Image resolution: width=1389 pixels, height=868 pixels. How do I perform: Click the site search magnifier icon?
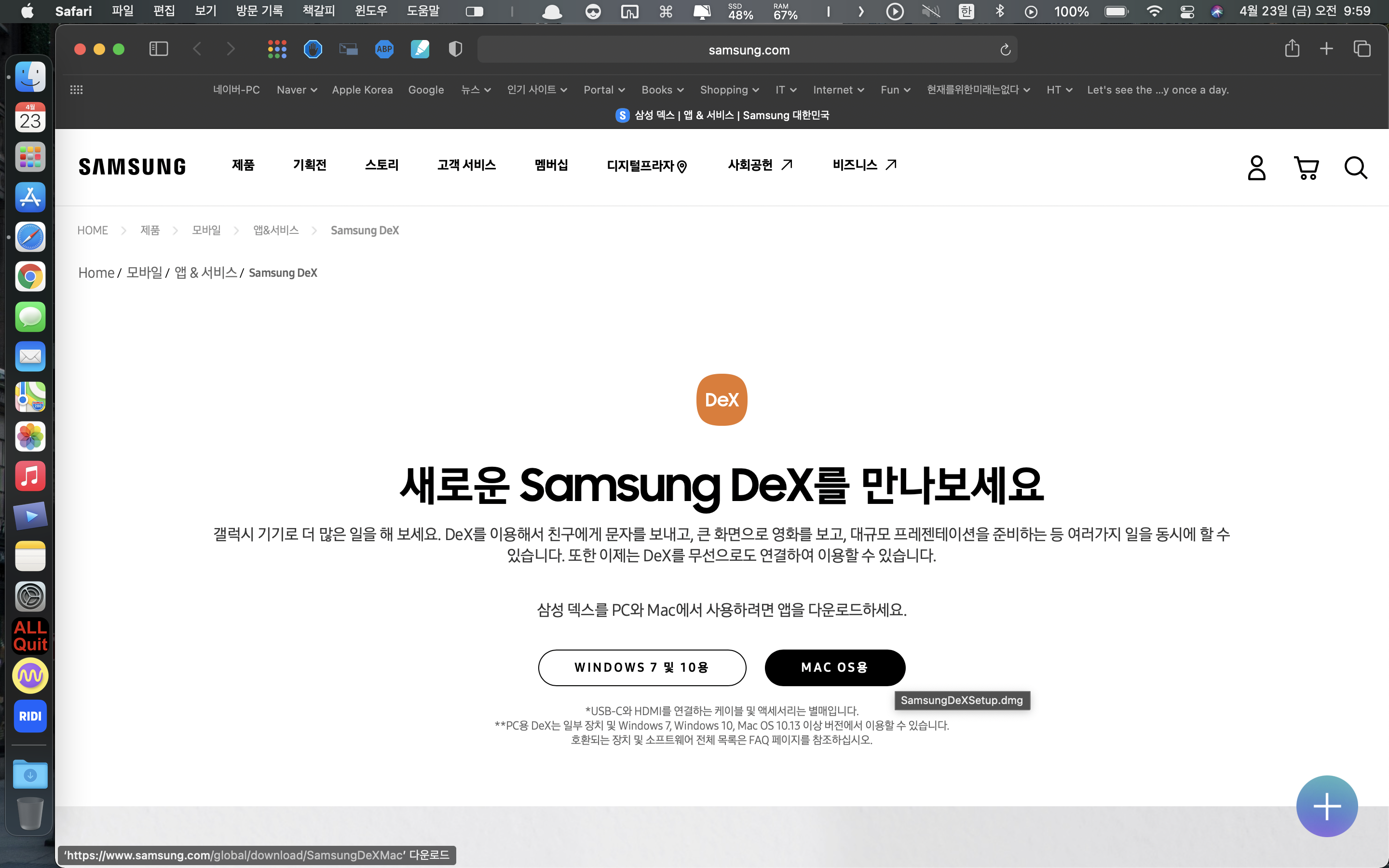(1355, 168)
